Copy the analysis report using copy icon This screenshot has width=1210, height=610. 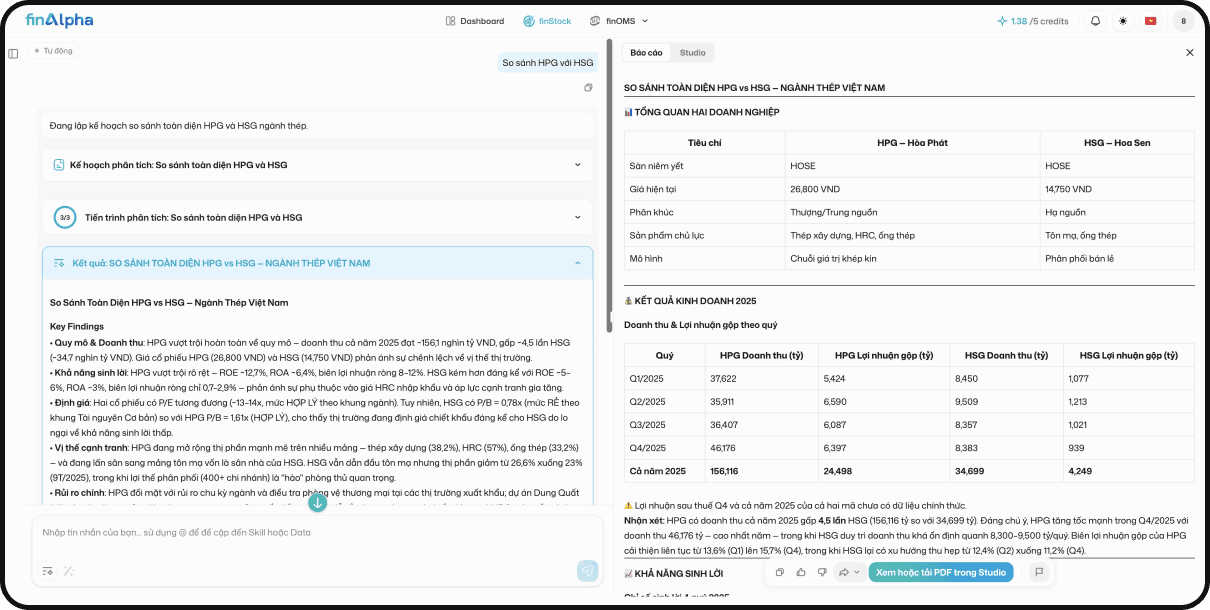coord(779,573)
